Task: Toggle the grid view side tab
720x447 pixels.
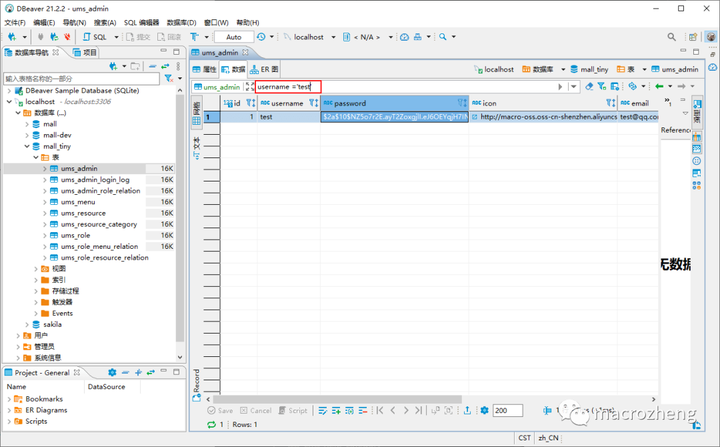Action: (x=197, y=113)
